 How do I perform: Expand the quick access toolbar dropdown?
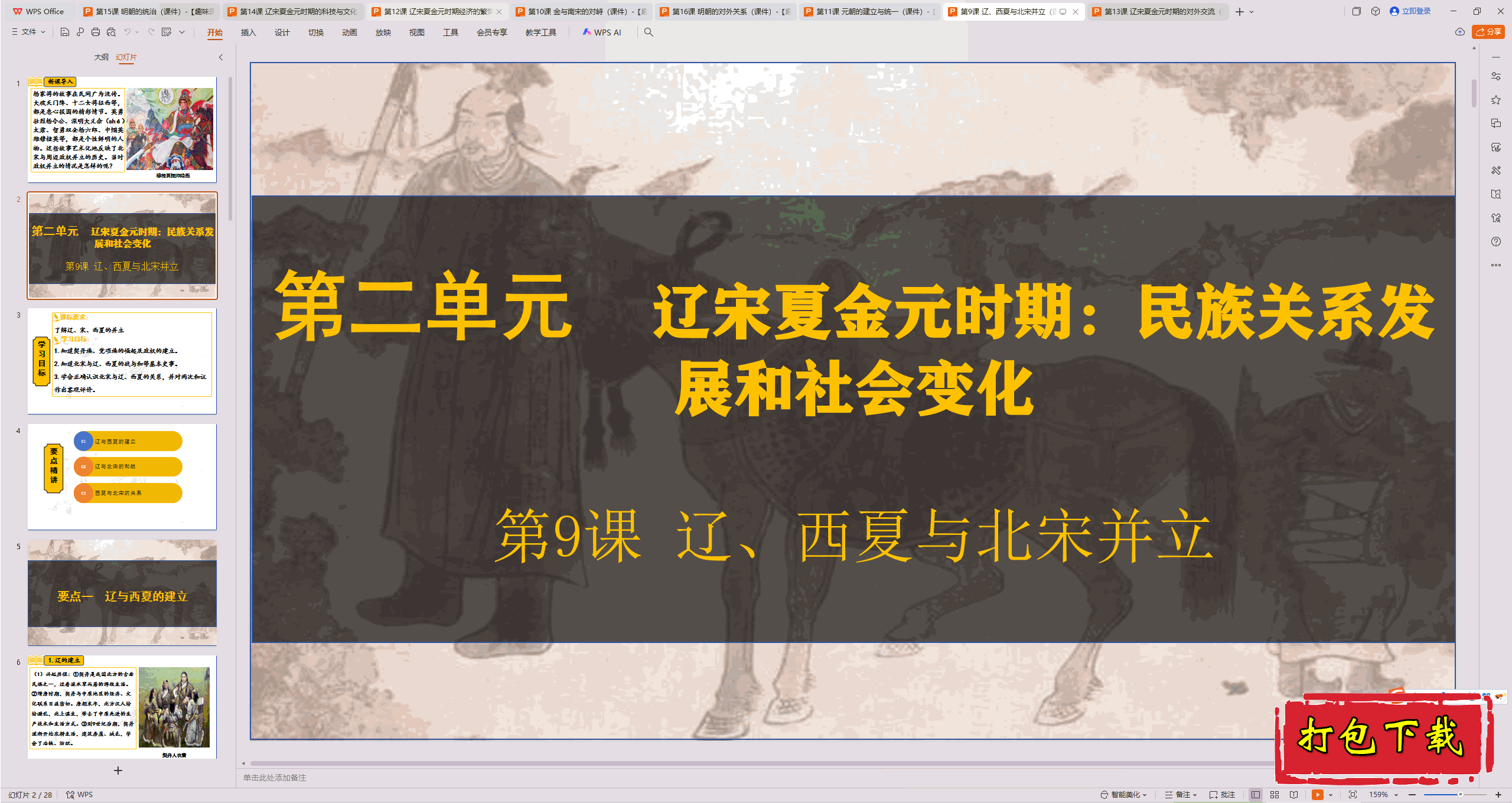pyautogui.click(x=182, y=32)
